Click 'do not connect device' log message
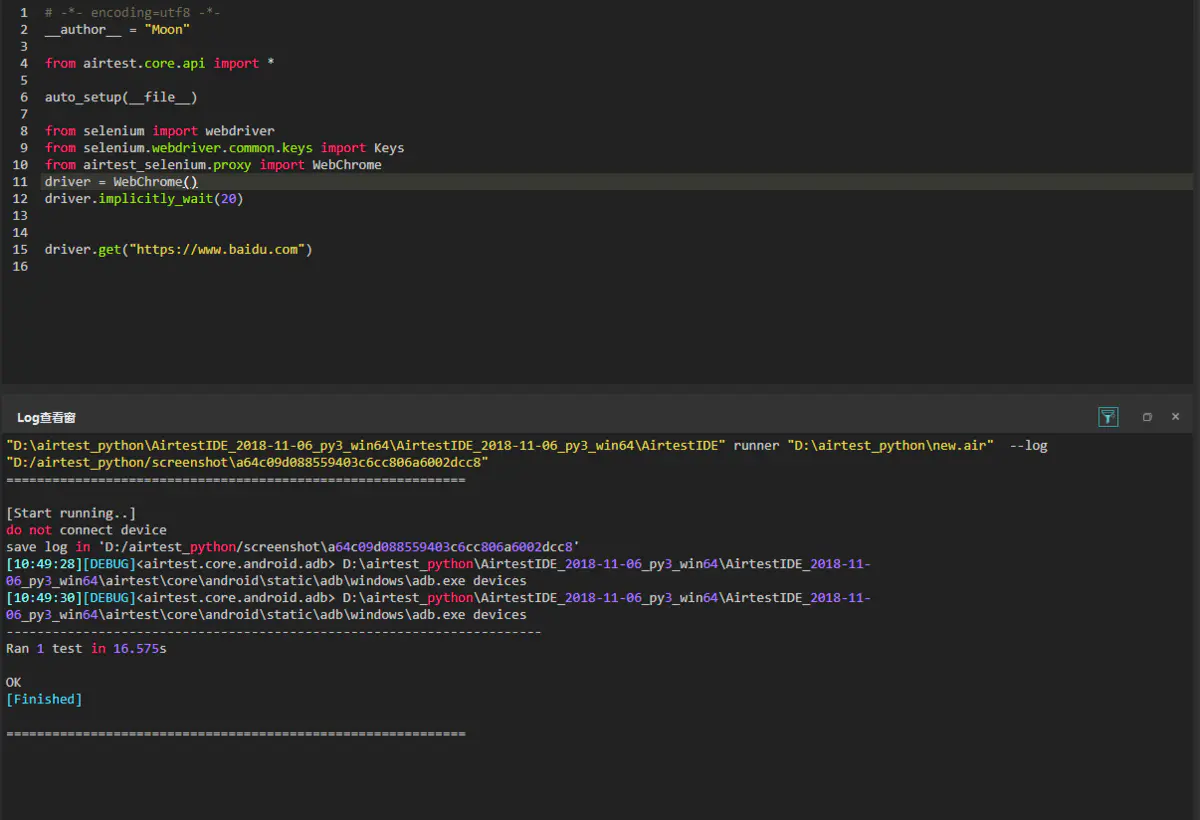Viewport: 1200px width, 820px height. pyautogui.click(x=86, y=531)
